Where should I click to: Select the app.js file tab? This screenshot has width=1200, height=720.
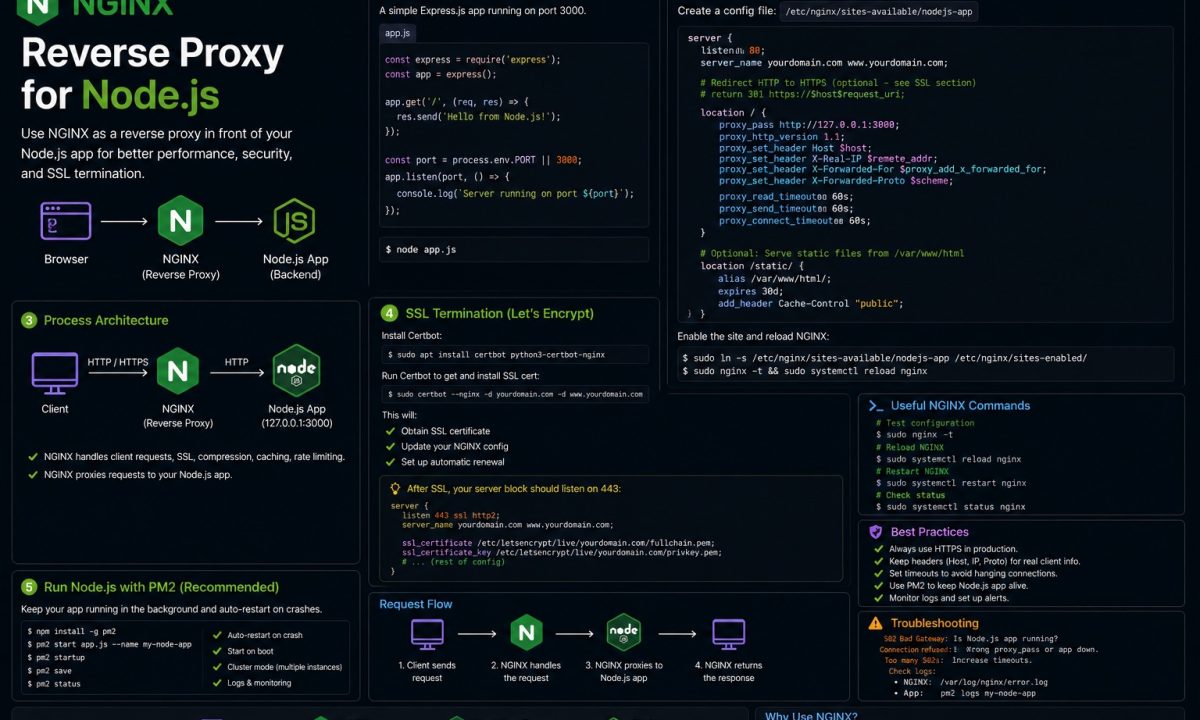[398, 33]
